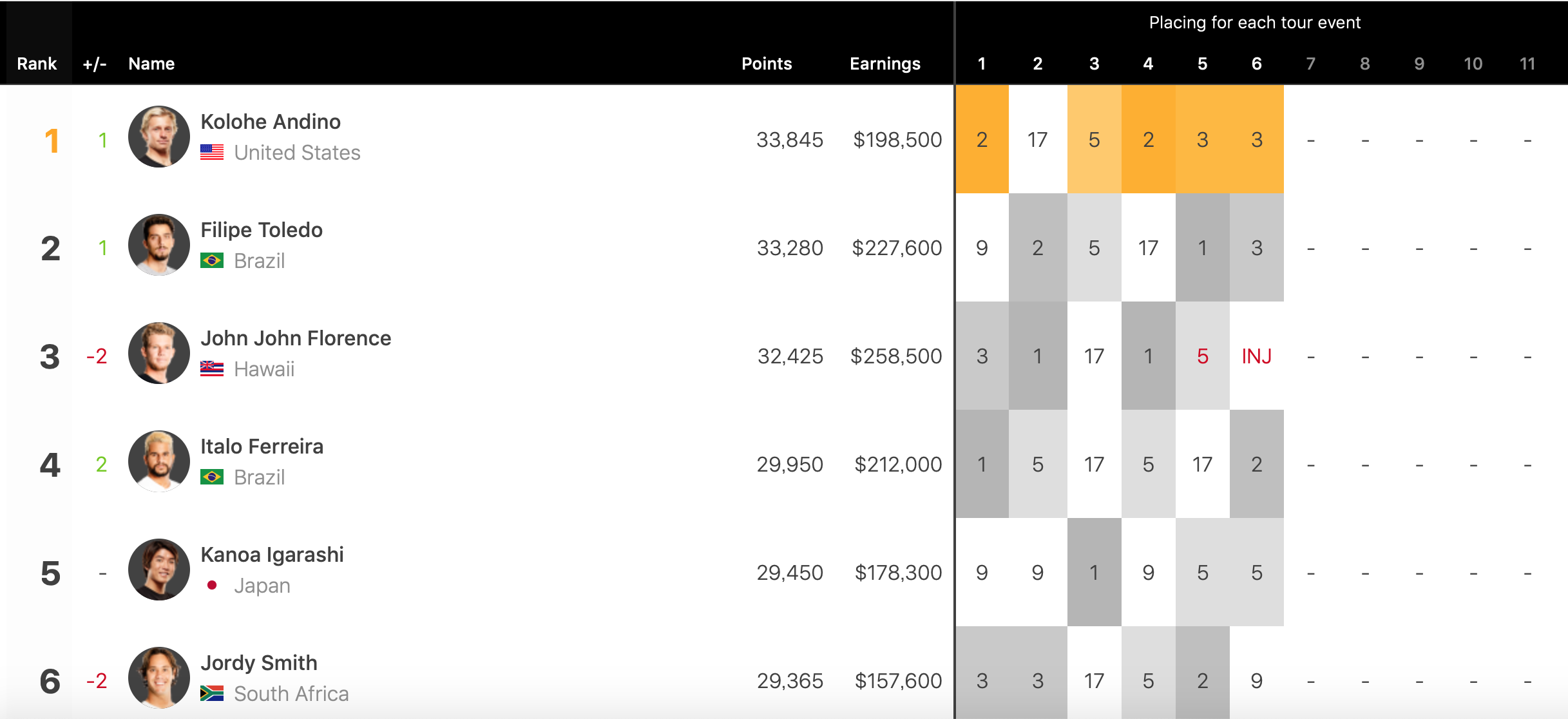This screenshot has width=1568, height=719.
Task: Click the Japan flag icon
Action: coord(212,586)
